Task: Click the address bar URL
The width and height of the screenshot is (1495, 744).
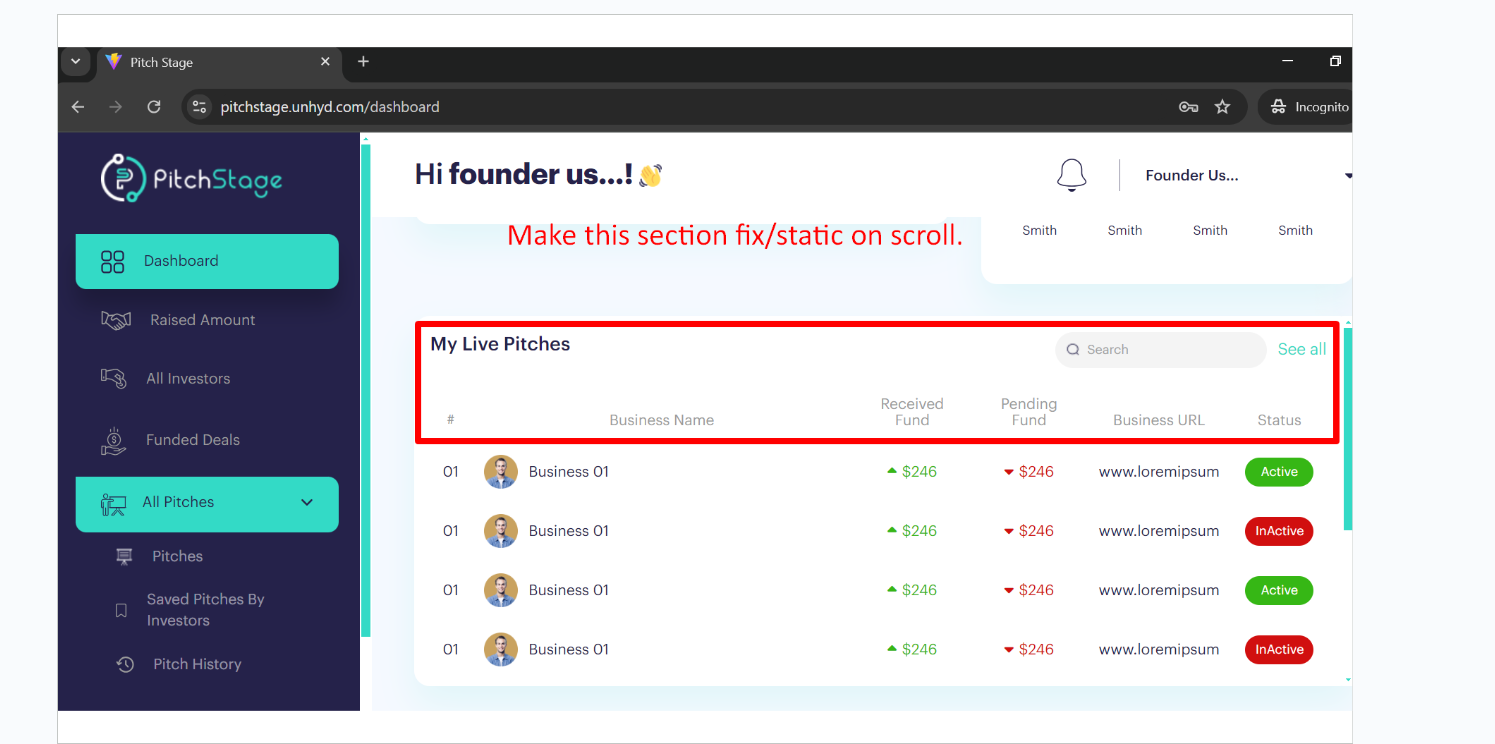Action: tap(330, 107)
